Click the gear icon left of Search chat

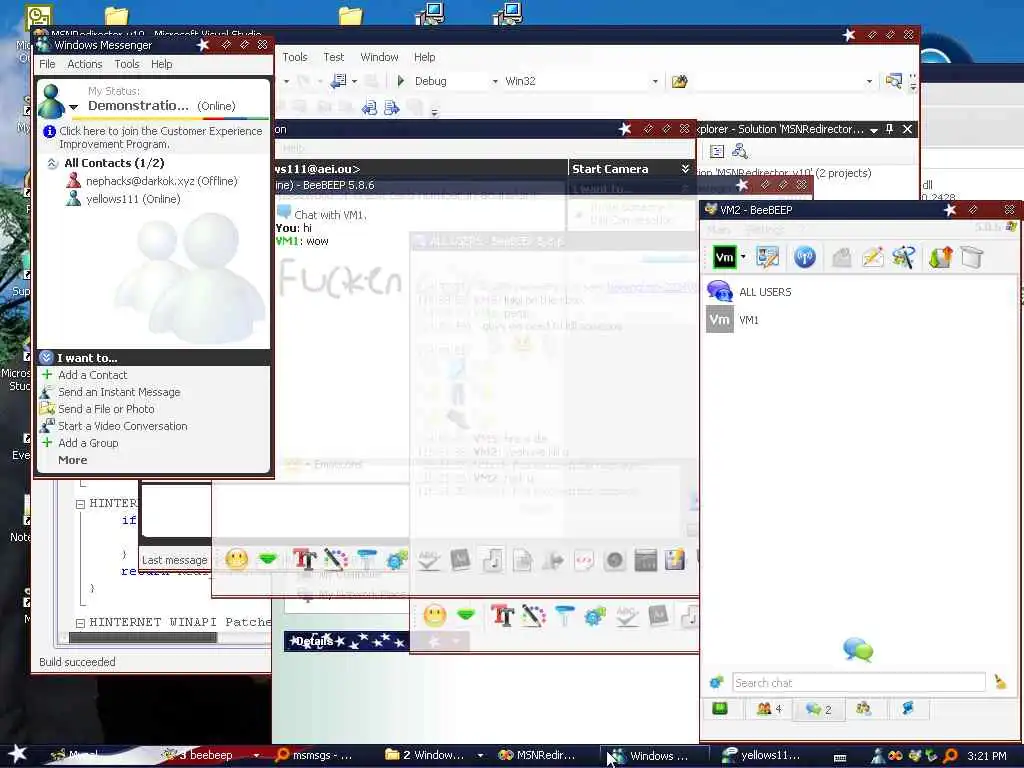tap(716, 682)
